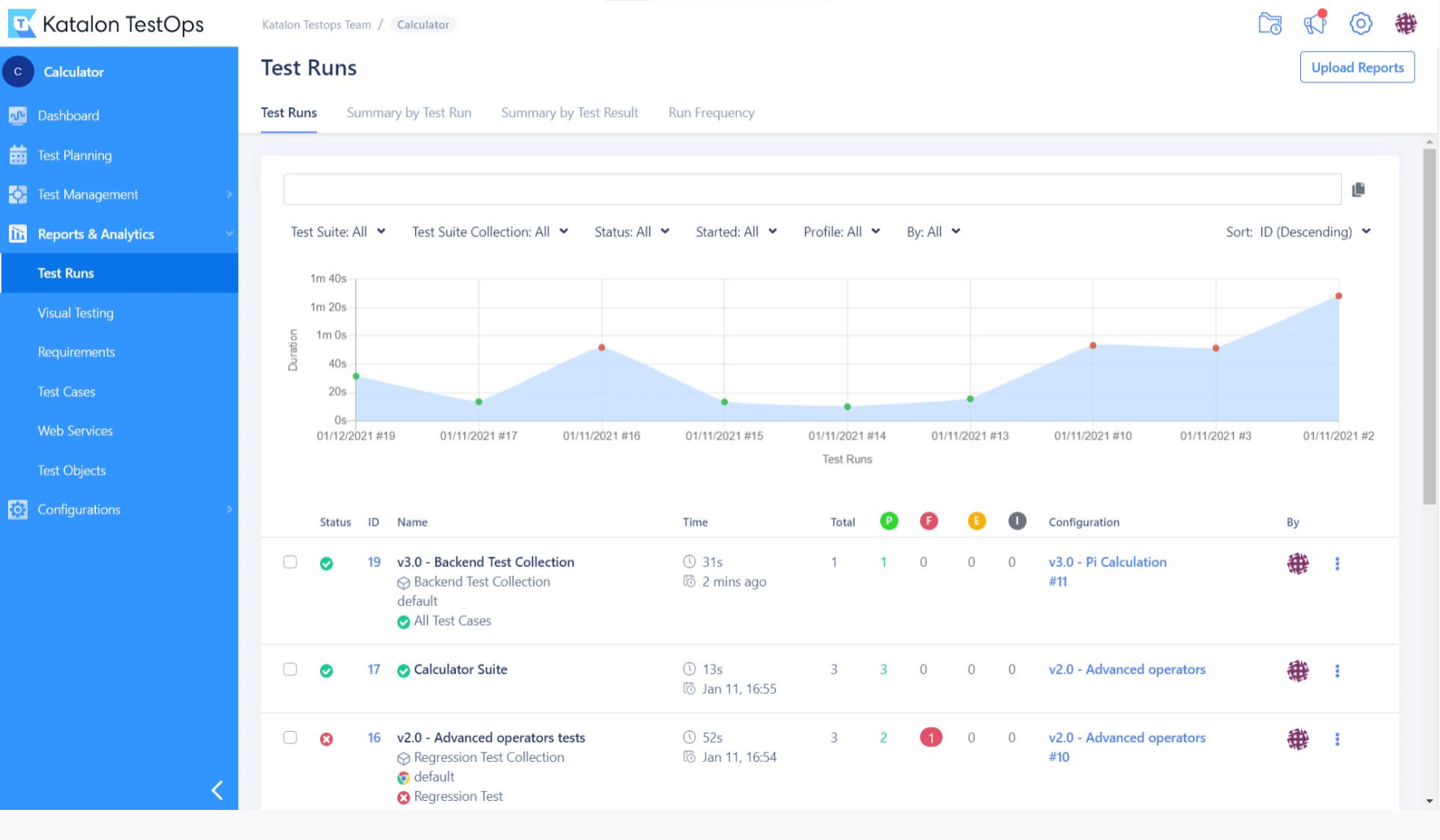Expand Configurations submenu arrow
The image size is (1440, 840).
tap(229, 509)
